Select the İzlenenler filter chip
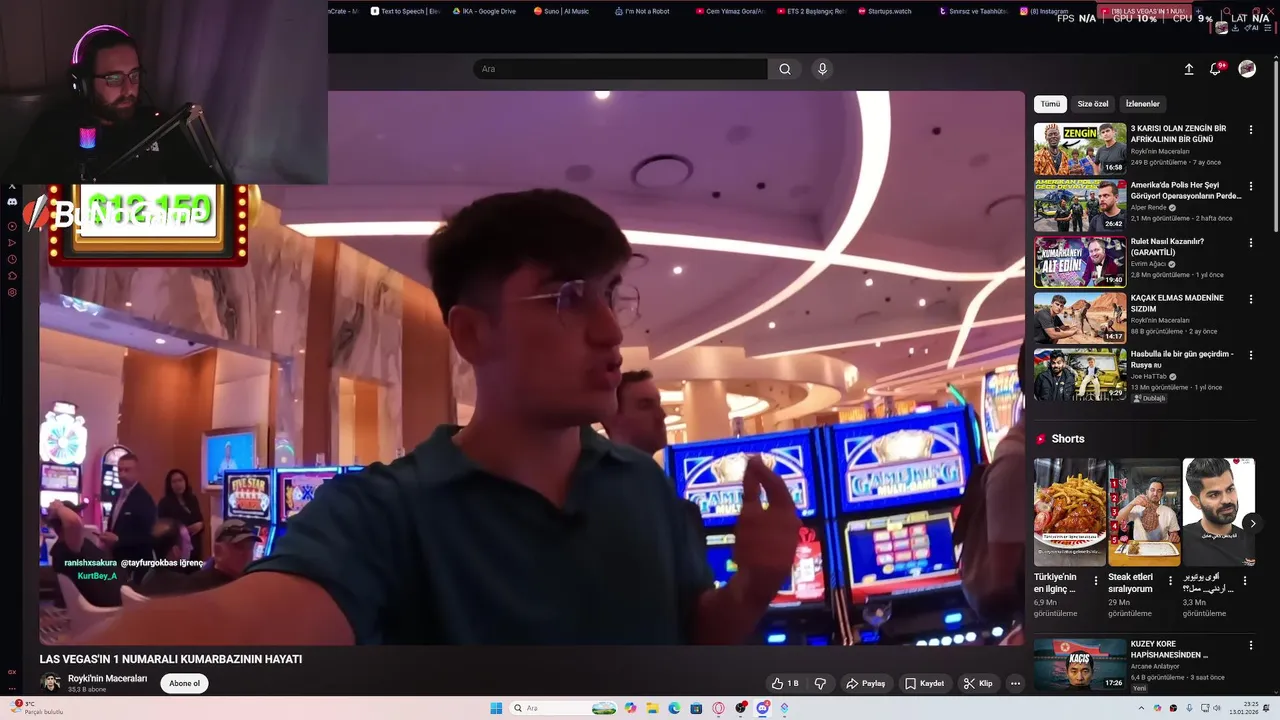The height and width of the screenshot is (720, 1280). click(x=1143, y=104)
